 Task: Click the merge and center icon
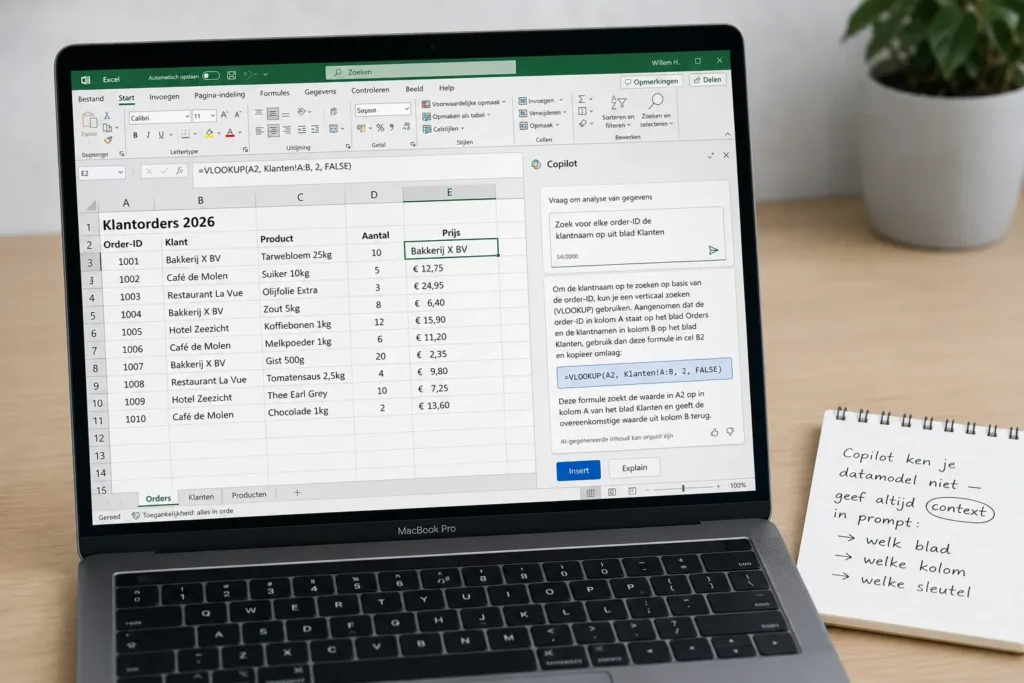click(x=334, y=129)
